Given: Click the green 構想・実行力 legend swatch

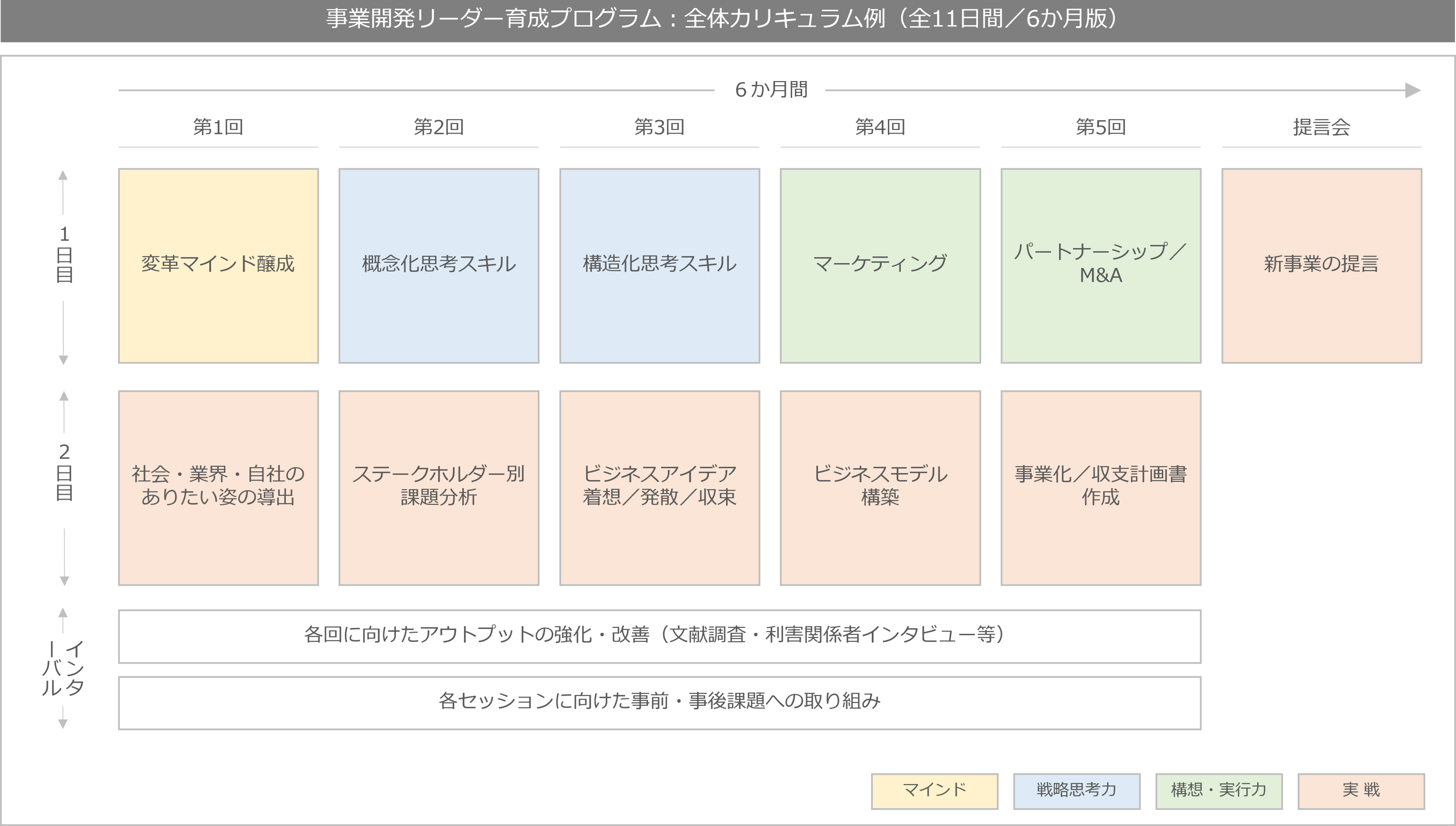Looking at the screenshot, I should point(1219,791).
